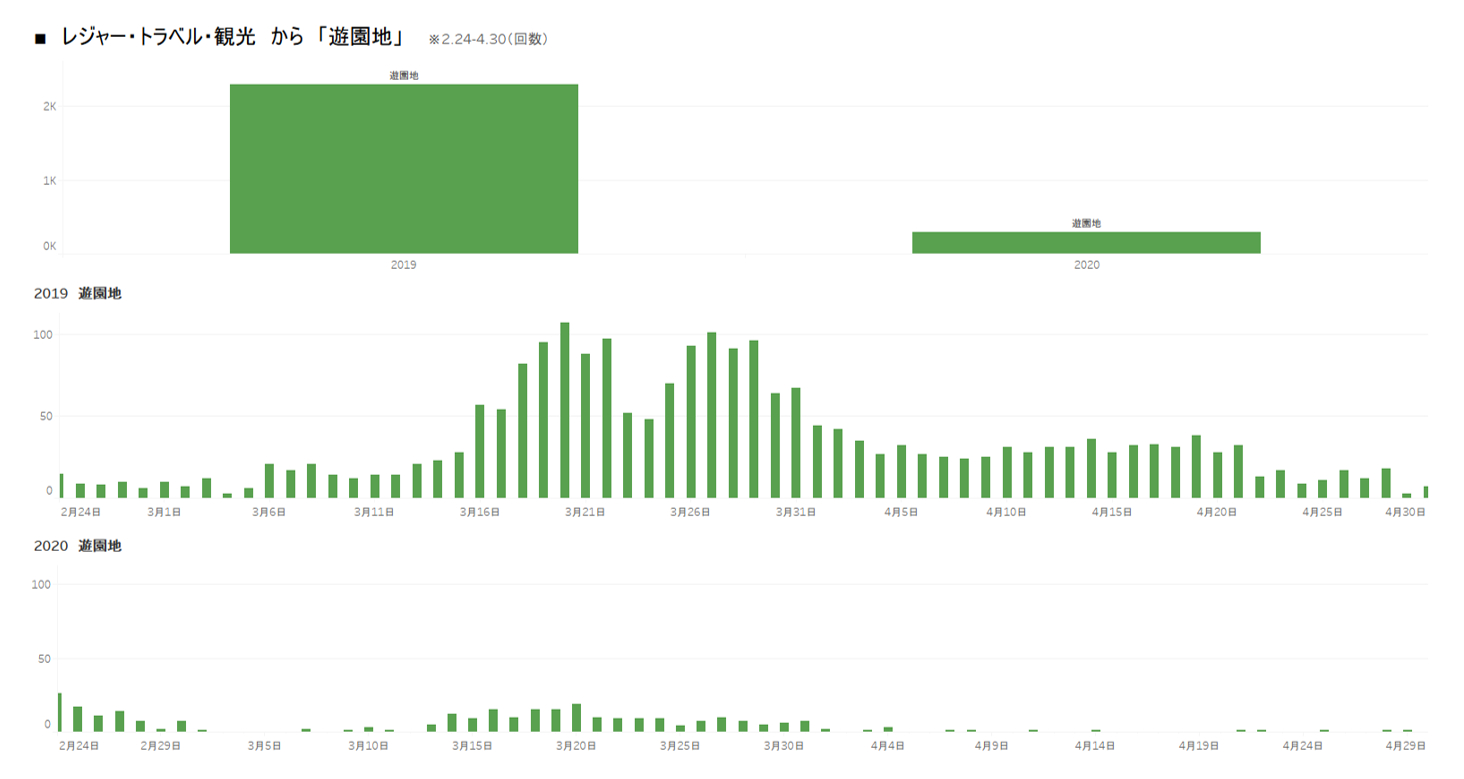The image size is (1464, 779).
Task: Select the '2019 遊園地' chart heading
Action: pyautogui.click(x=77, y=294)
